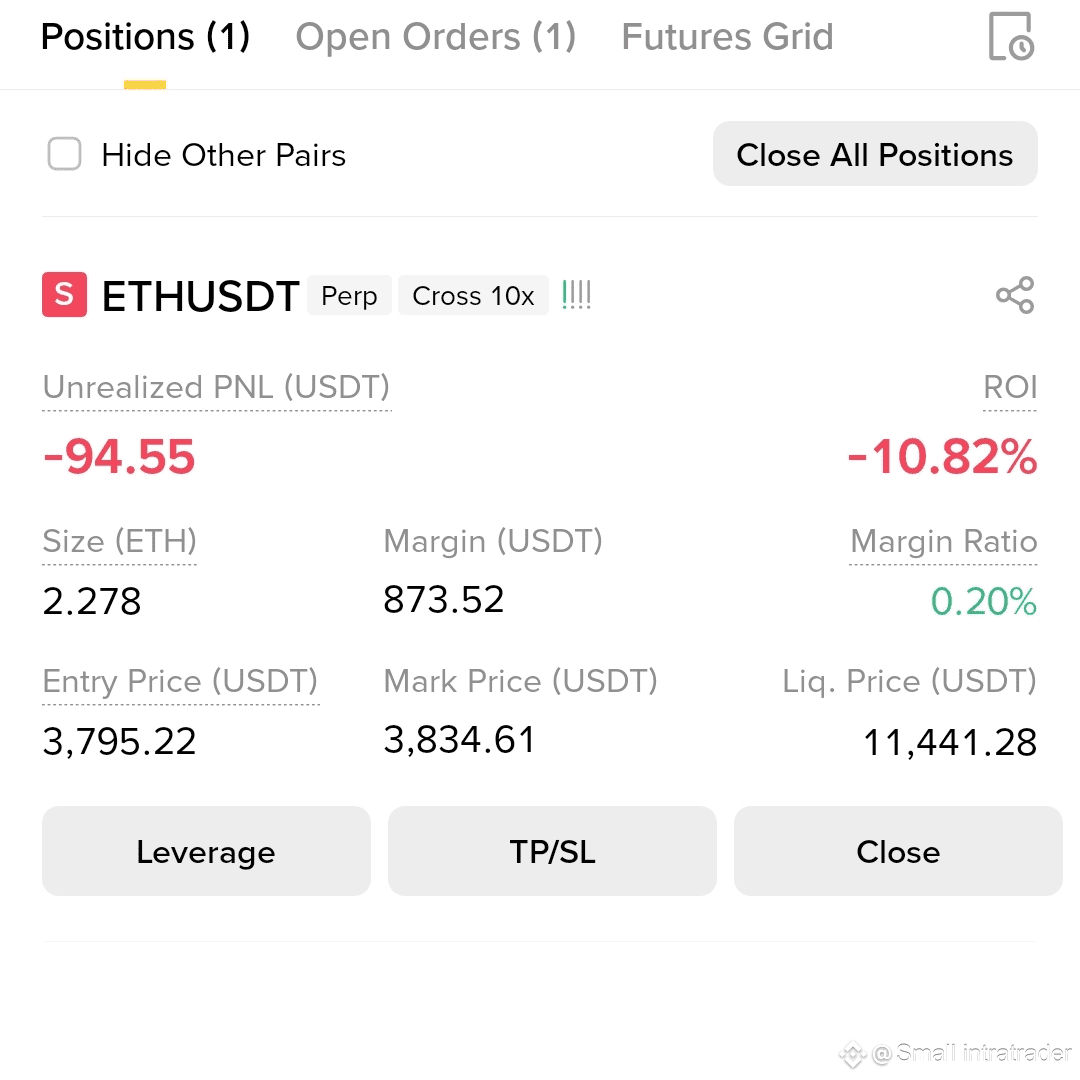The height and width of the screenshot is (1080, 1080).
Task: Open the Open Orders (1) tab
Action: (x=436, y=37)
